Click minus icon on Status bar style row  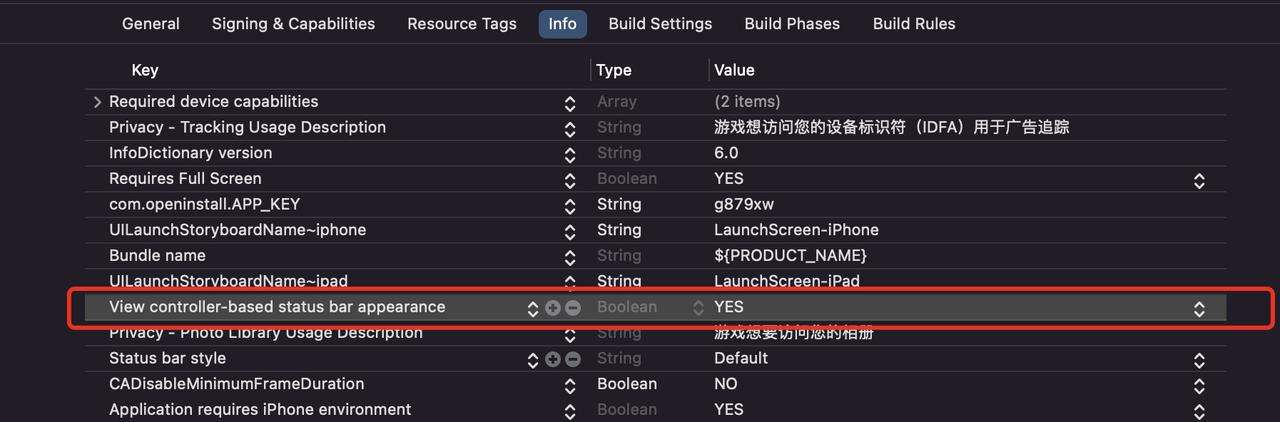pyautogui.click(x=573, y=359)
